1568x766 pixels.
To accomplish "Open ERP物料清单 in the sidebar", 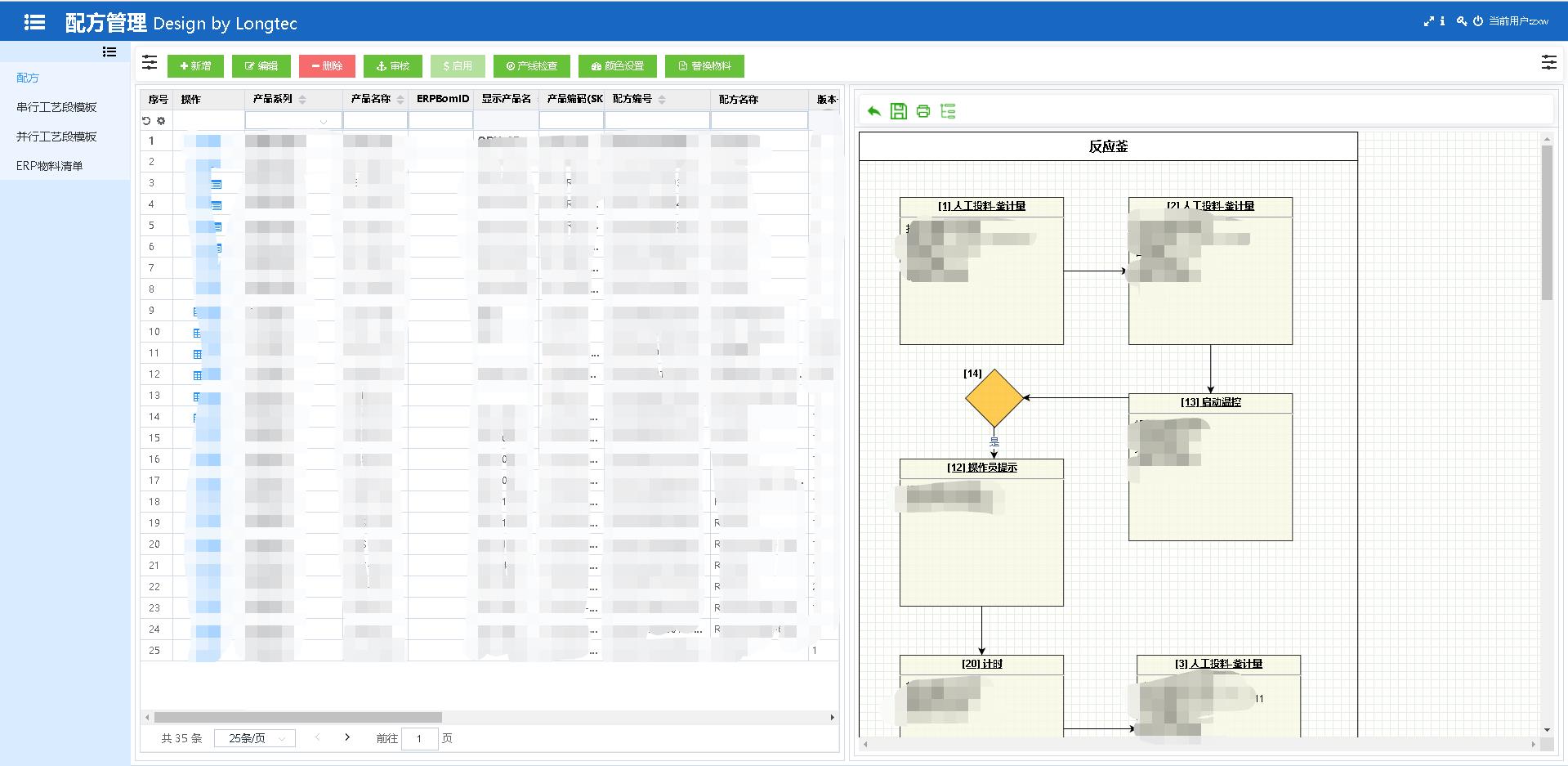I will (50, 166).
